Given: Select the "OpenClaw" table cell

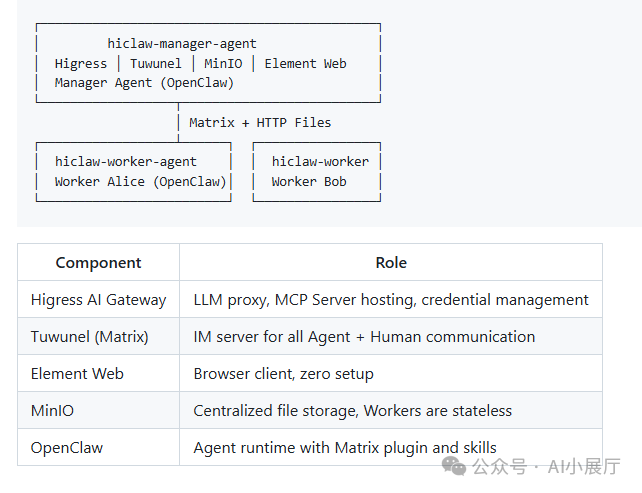Looking at the screenshot, I should pos(67,447).
